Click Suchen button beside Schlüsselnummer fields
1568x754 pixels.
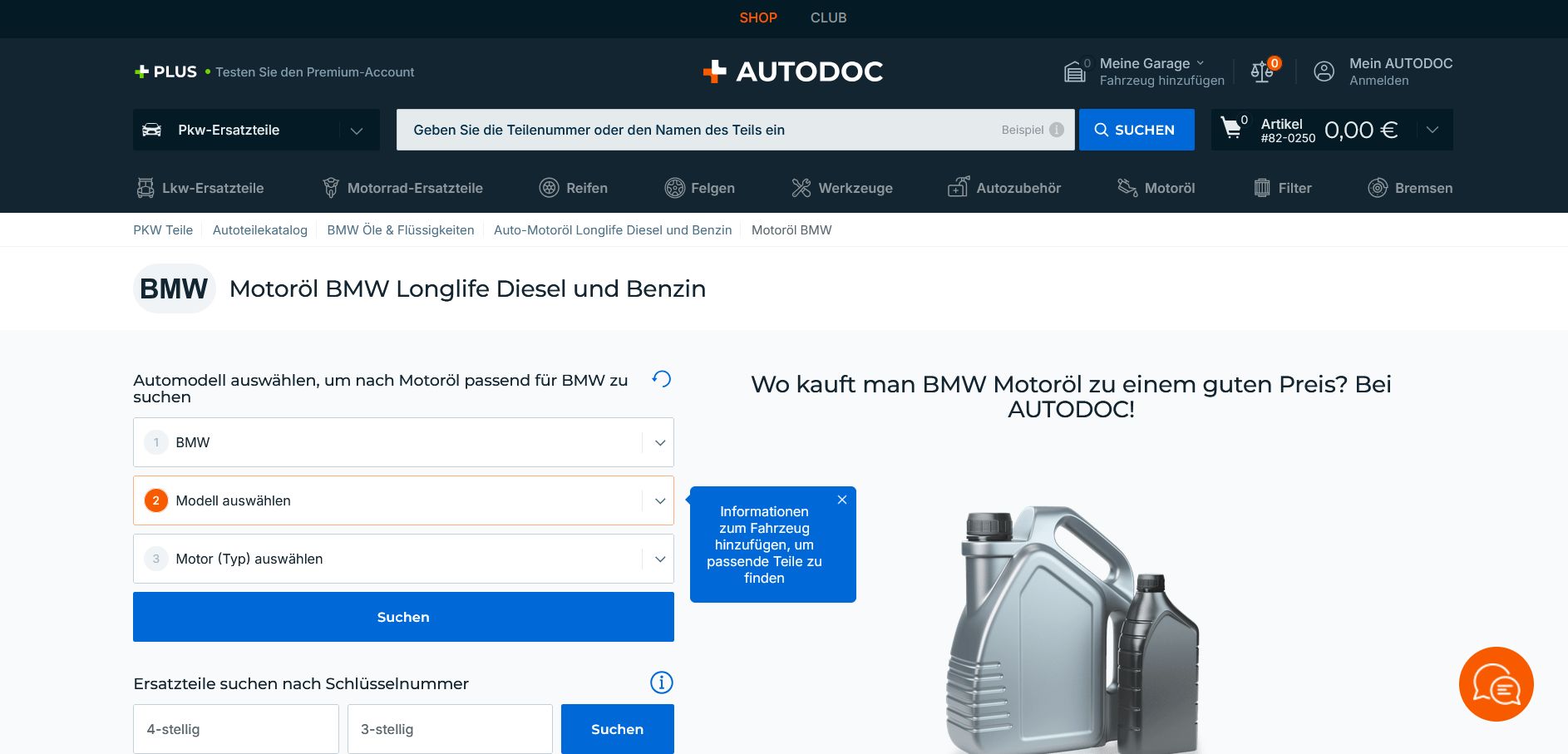(618, 729)
